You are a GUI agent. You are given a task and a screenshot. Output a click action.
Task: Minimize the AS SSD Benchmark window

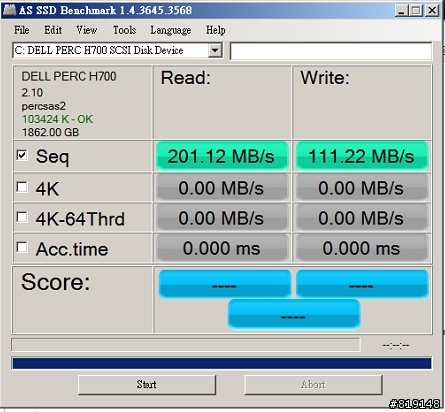pyautogui.click(x=402, y=11)
